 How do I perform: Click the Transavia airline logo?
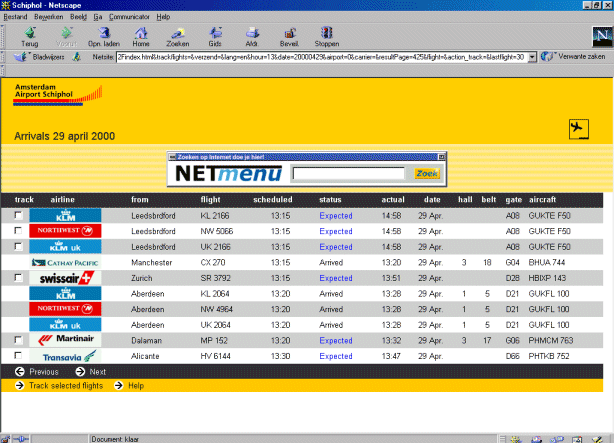tap(65, 356)
